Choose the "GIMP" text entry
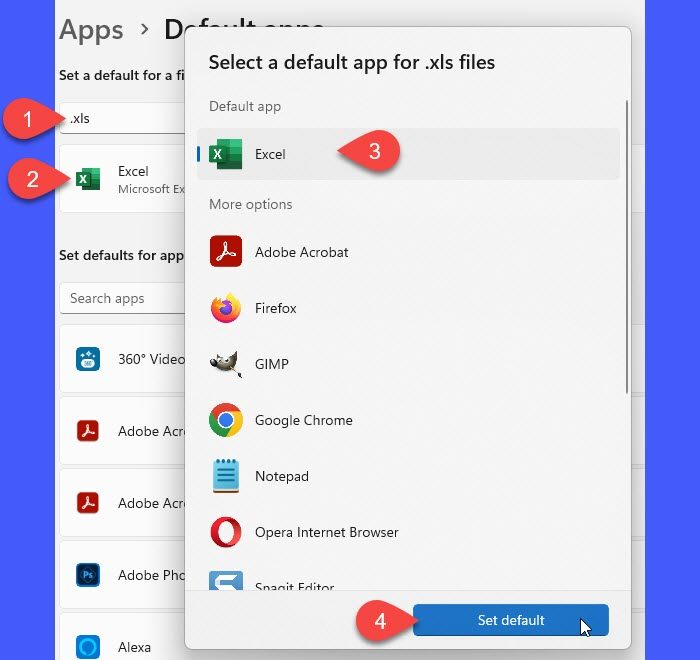This screenshot has height=660, width=700. tap(271, 364)
